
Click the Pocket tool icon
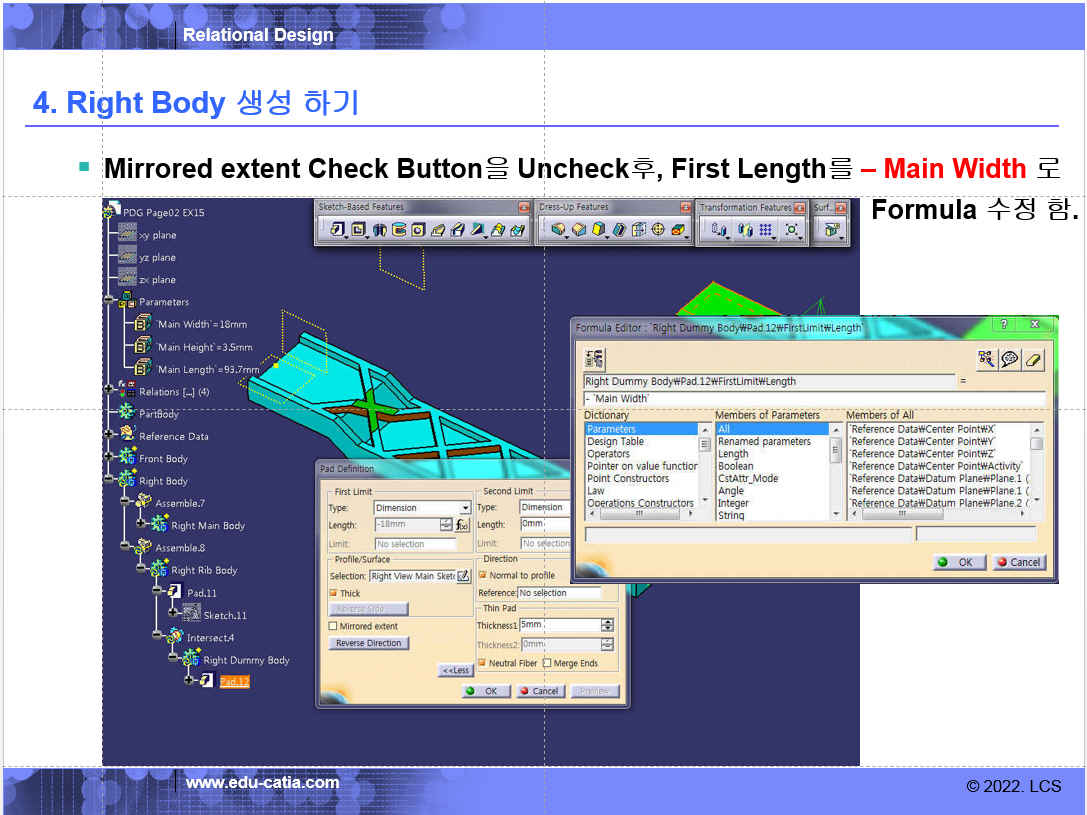pyautogui.click(x=359, y=230)
